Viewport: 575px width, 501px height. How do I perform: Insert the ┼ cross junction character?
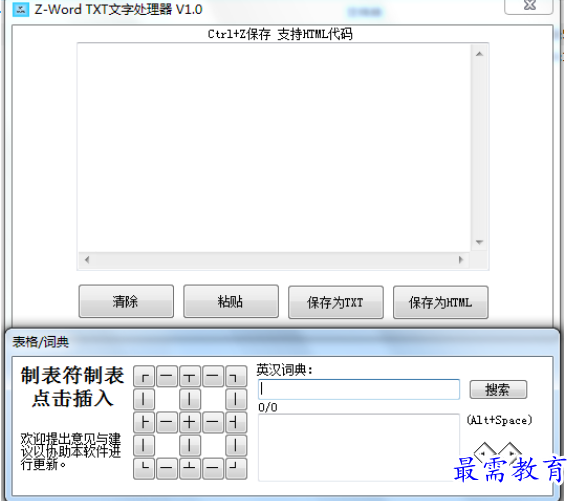(x=190, y=423)
